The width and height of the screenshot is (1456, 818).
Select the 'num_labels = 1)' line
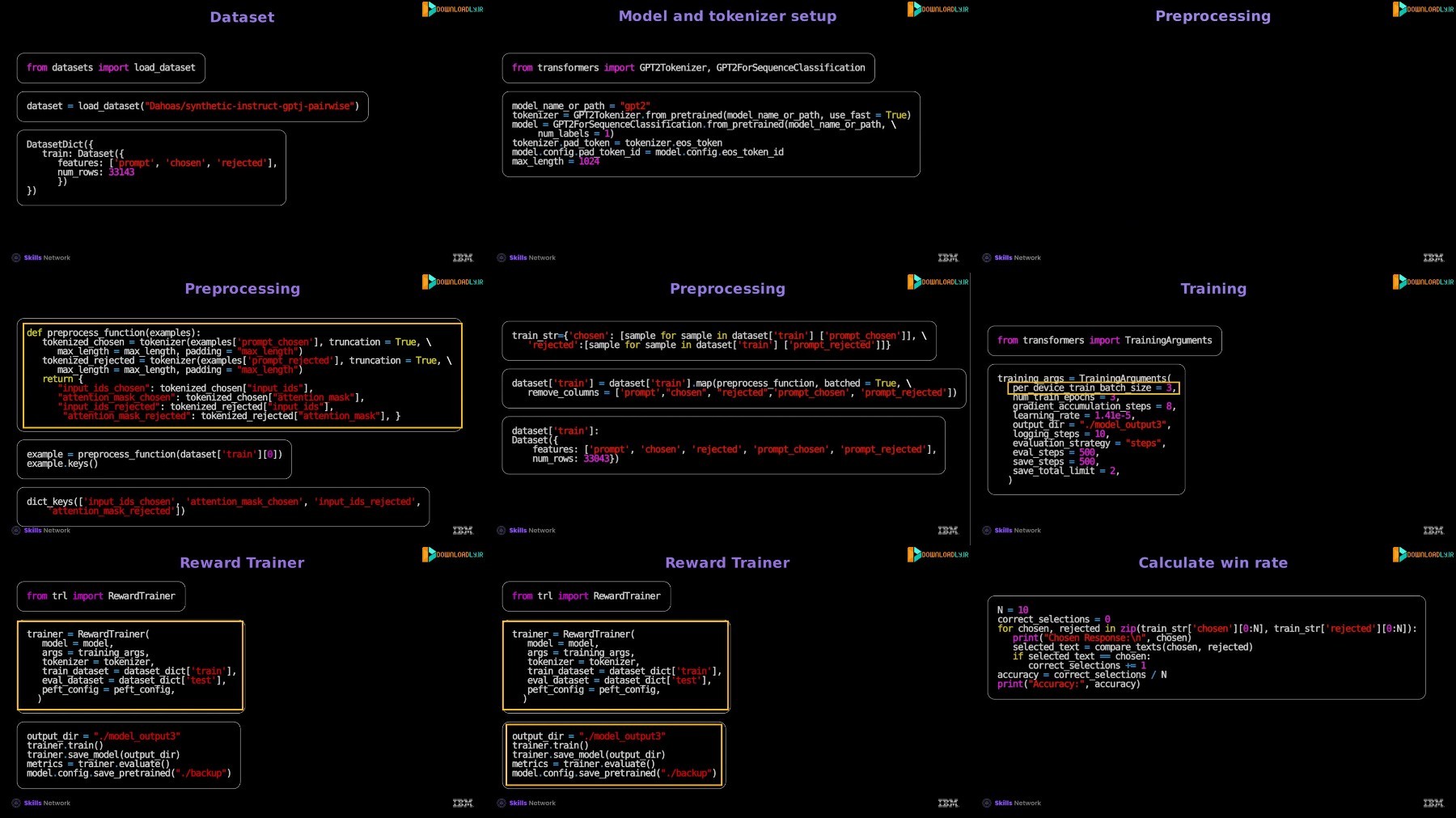(x=575, y=134)
